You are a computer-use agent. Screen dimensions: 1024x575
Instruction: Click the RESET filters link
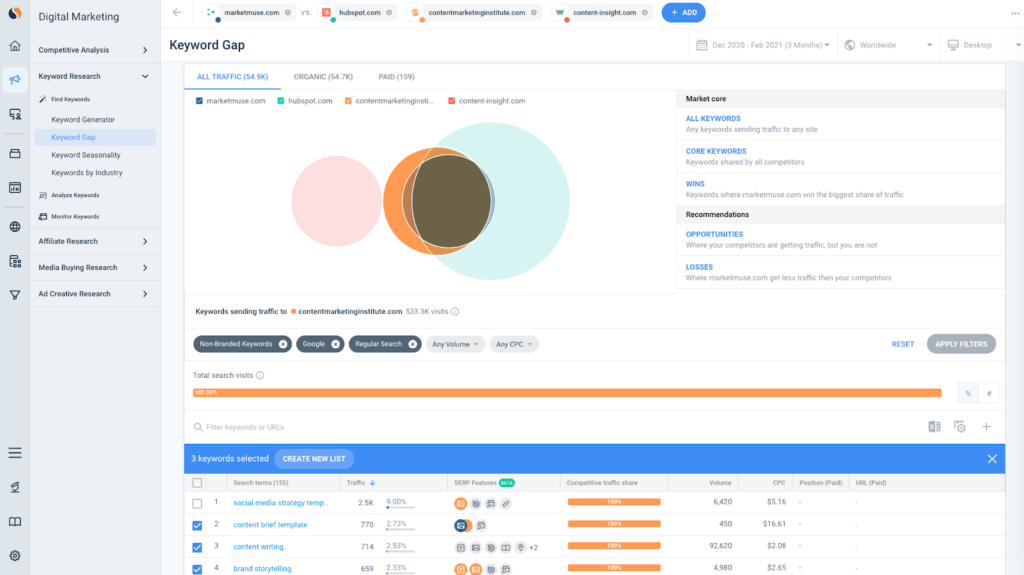click(x=903, y=344)
